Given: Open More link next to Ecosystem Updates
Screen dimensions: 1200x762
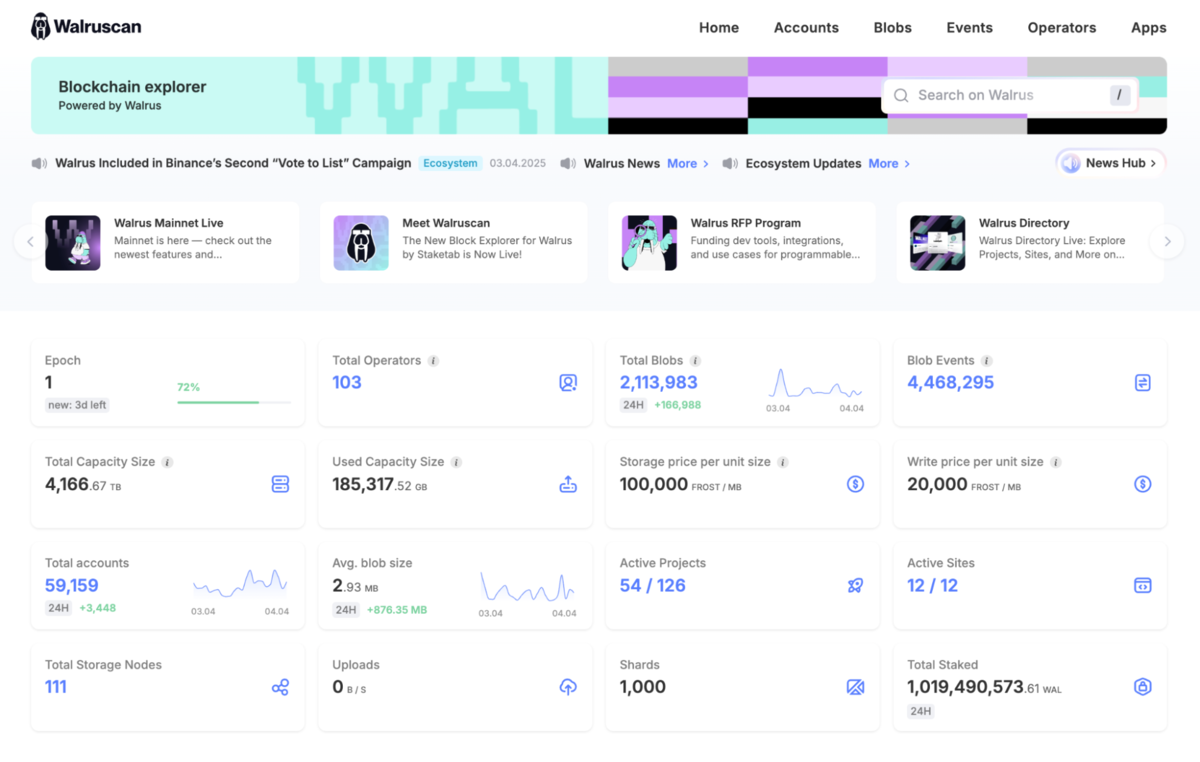Looking at the screenshot, I should 889,163.
